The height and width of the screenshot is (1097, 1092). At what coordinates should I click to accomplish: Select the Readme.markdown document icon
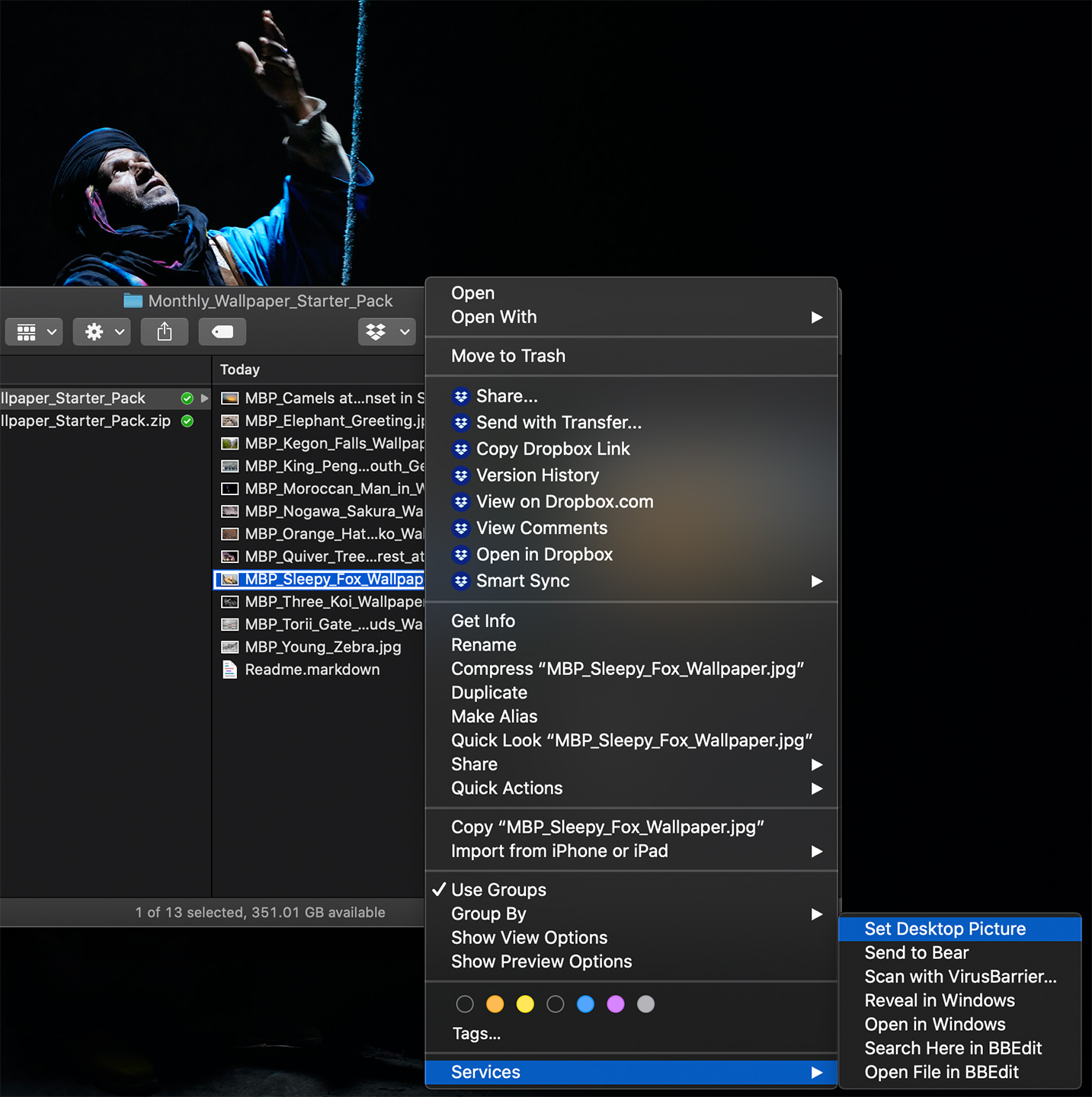point(229,670)
